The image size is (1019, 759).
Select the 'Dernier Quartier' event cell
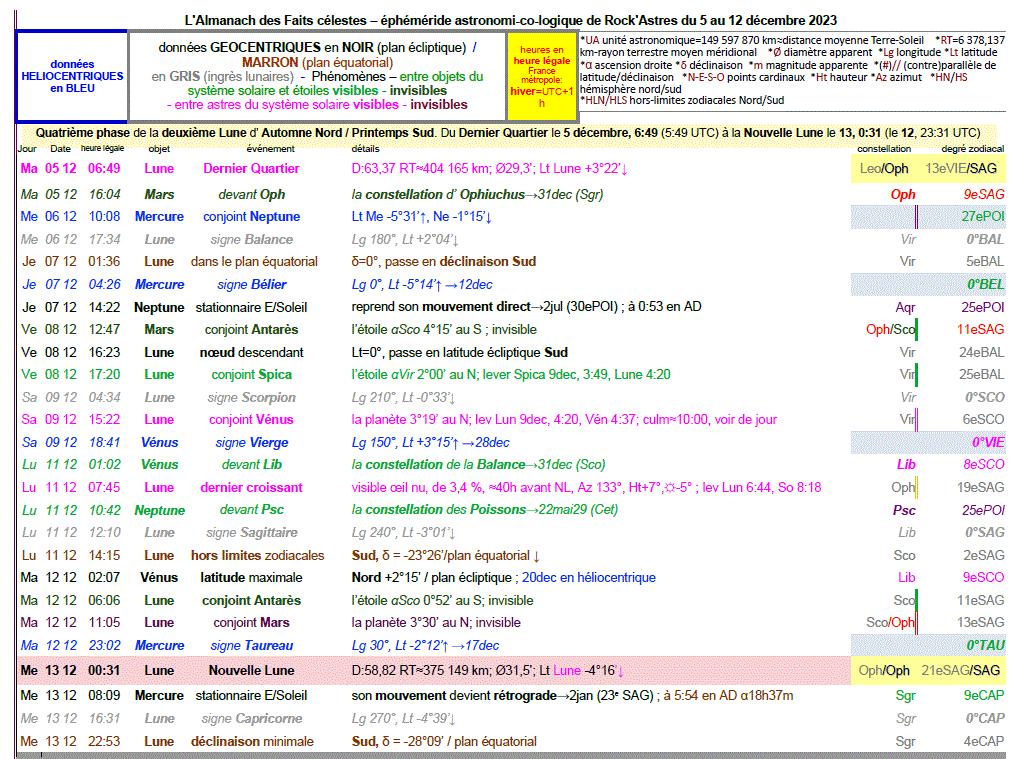click(252, 168)
